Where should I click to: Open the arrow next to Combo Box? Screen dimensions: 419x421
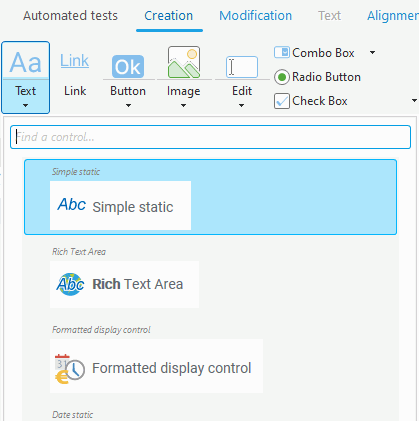[373, 53]
